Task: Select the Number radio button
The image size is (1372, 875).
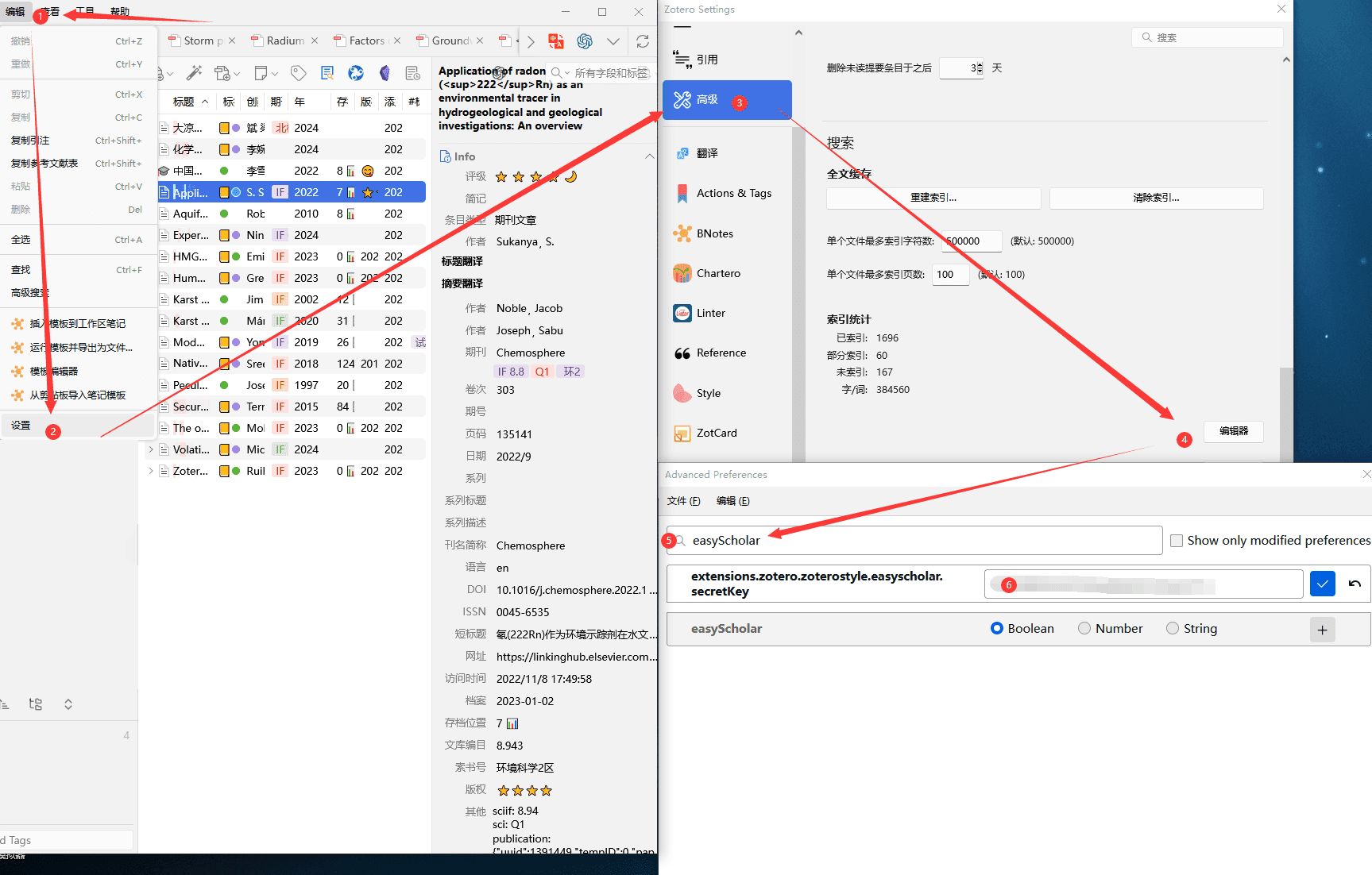Action: 1084,628
